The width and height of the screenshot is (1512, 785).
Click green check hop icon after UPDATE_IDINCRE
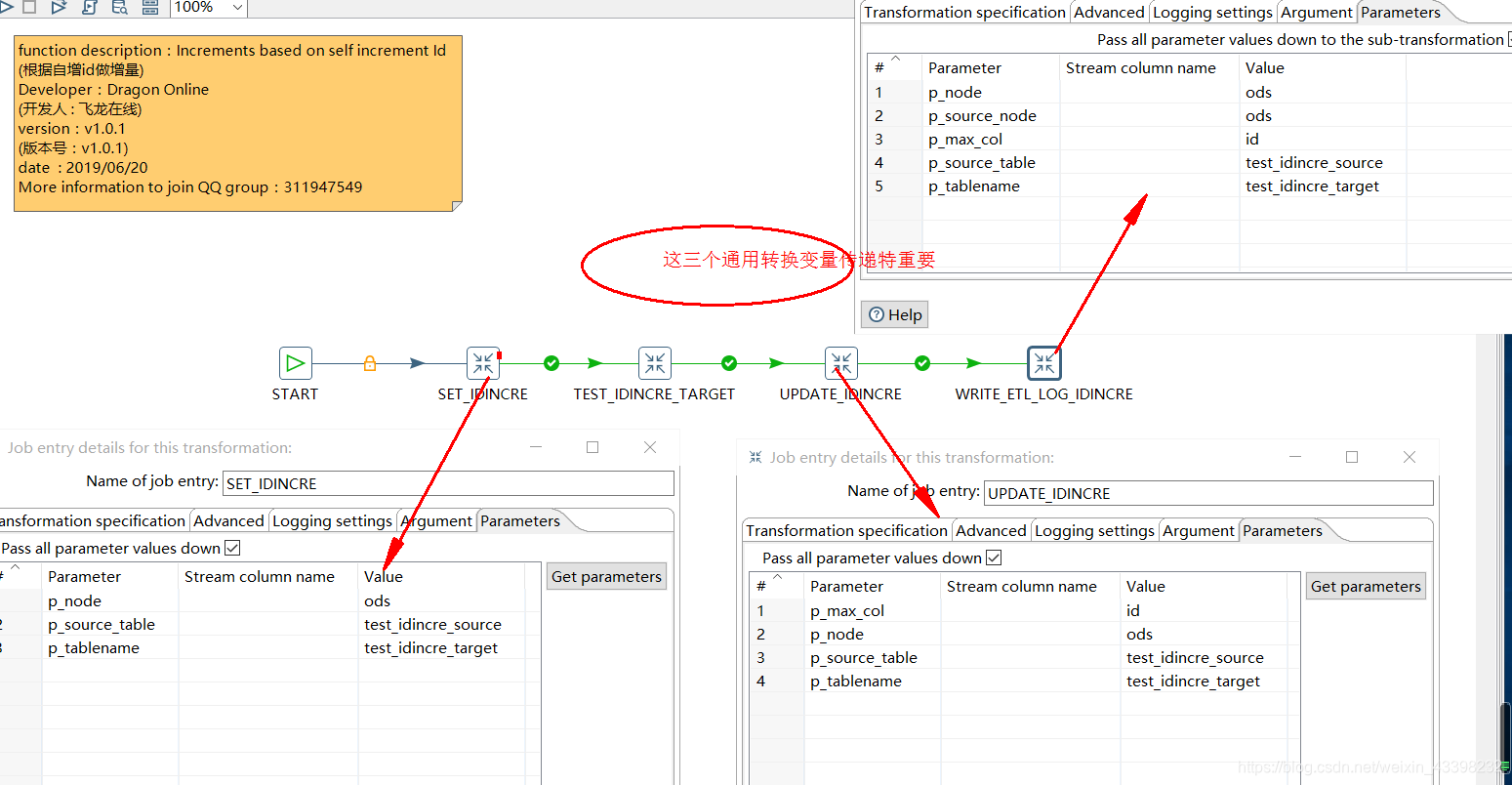[922, 363]
